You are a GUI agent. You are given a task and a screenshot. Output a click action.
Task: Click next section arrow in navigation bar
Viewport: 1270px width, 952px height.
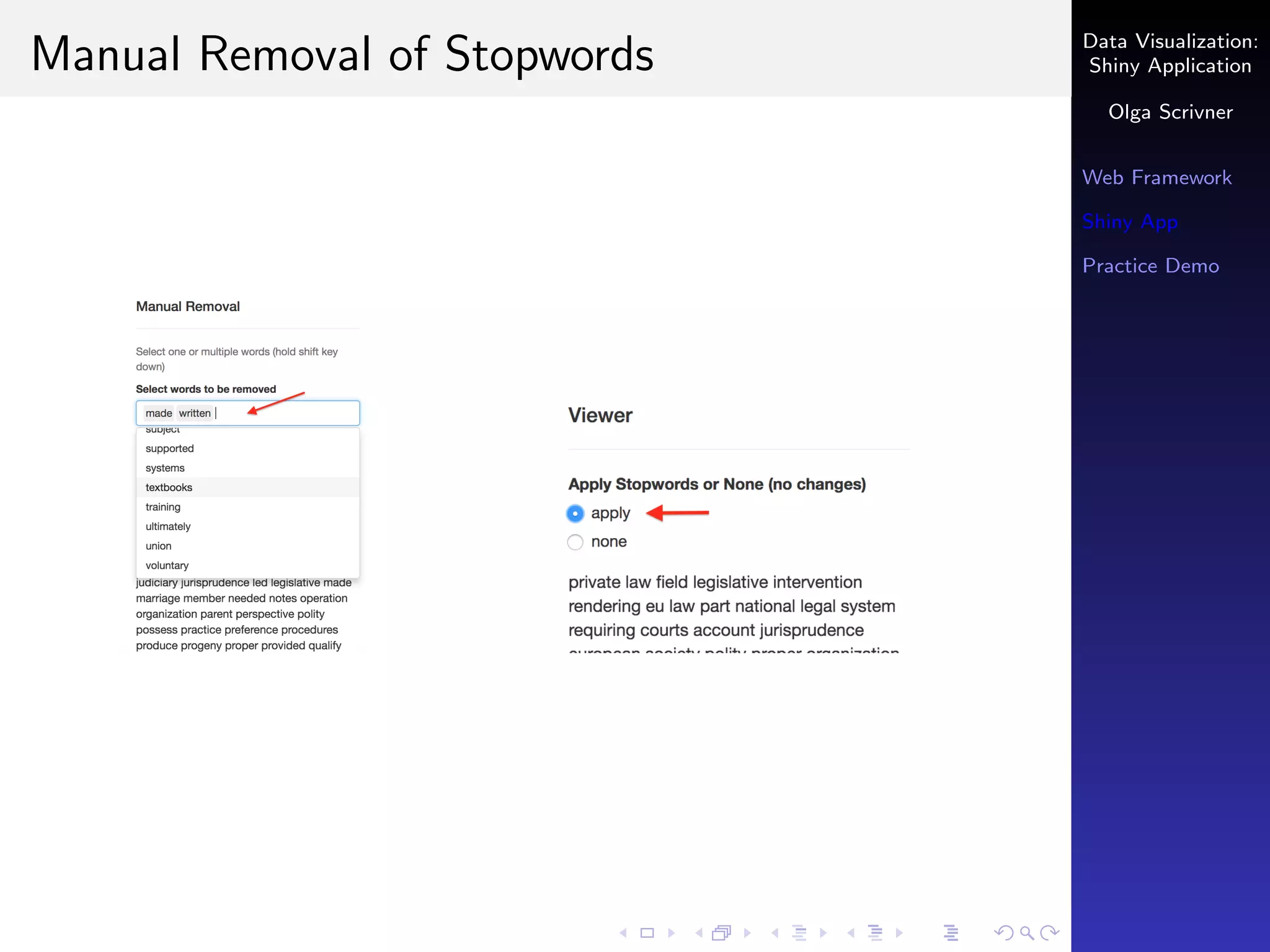coord(899,933)
